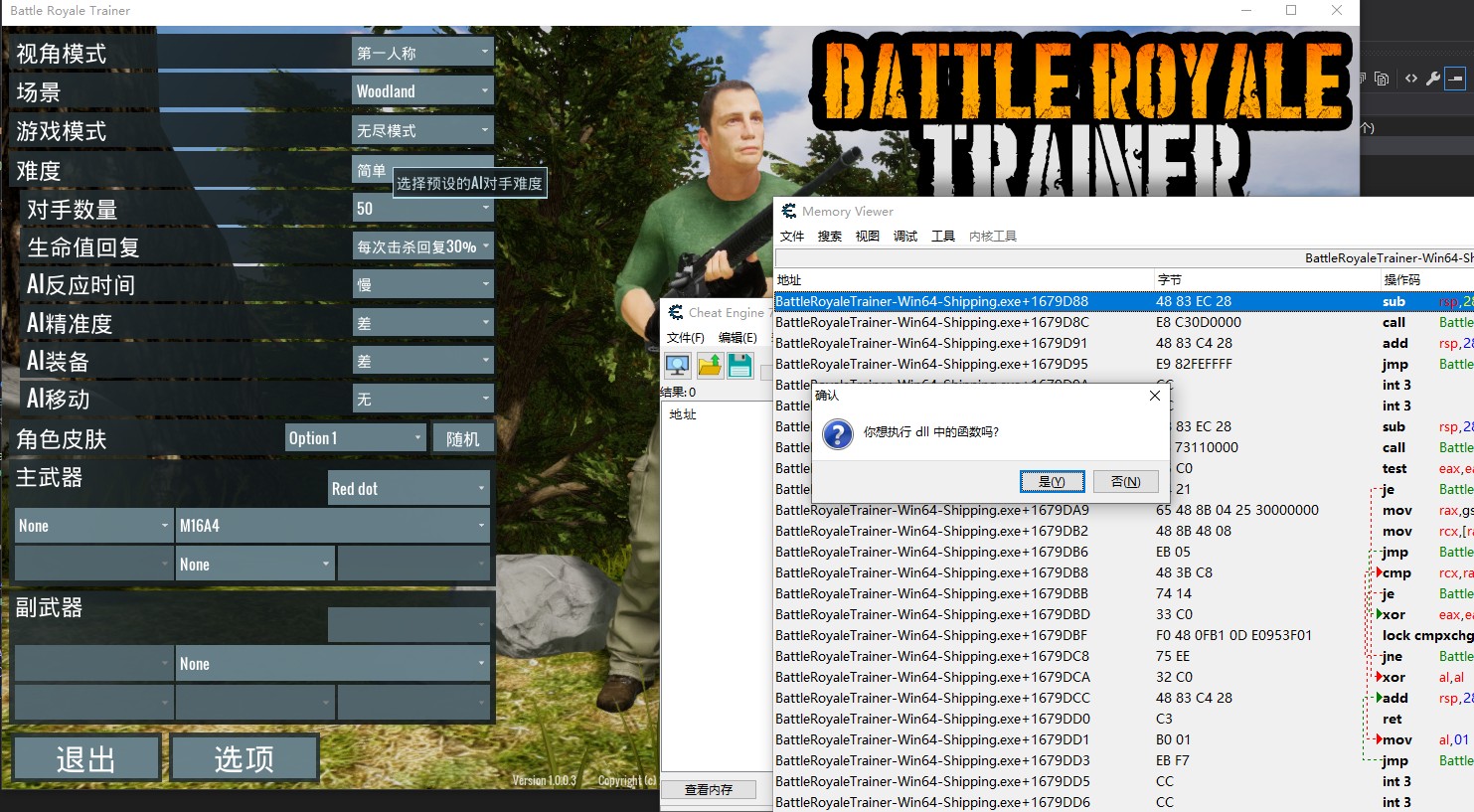The image size is (1474, 812).
Task: Select disassembly row at address +1679DB6
Action: [1124, 552]
